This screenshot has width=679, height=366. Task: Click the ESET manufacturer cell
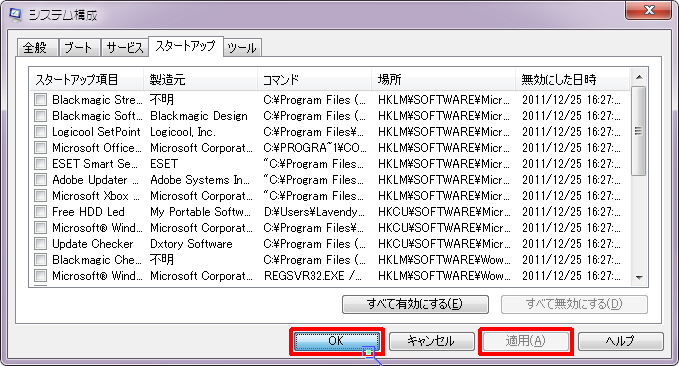(x=164, y=164)
